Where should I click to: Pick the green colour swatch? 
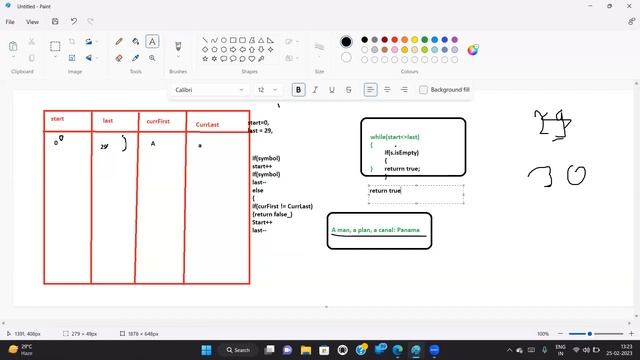(424, 40)
